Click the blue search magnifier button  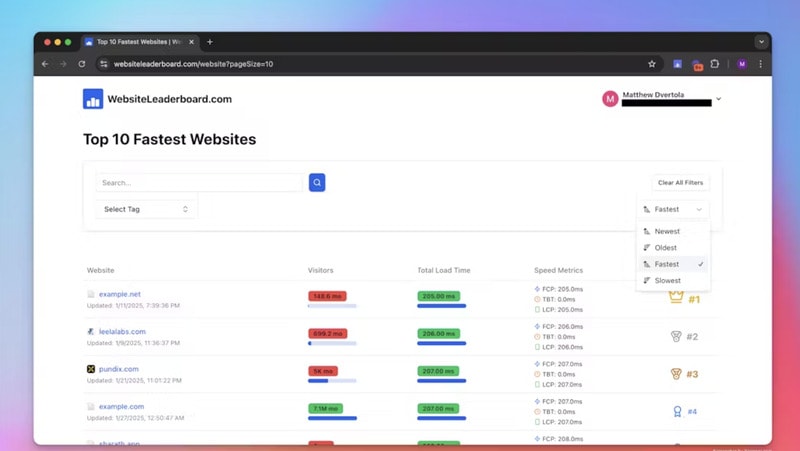(x=317, y=183)
